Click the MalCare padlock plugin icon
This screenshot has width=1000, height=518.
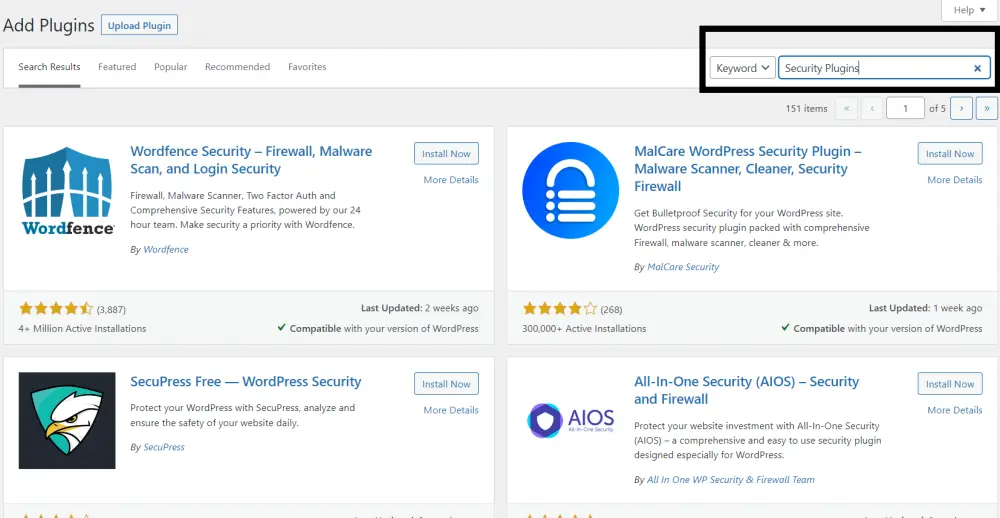click(x=570, y=190)
